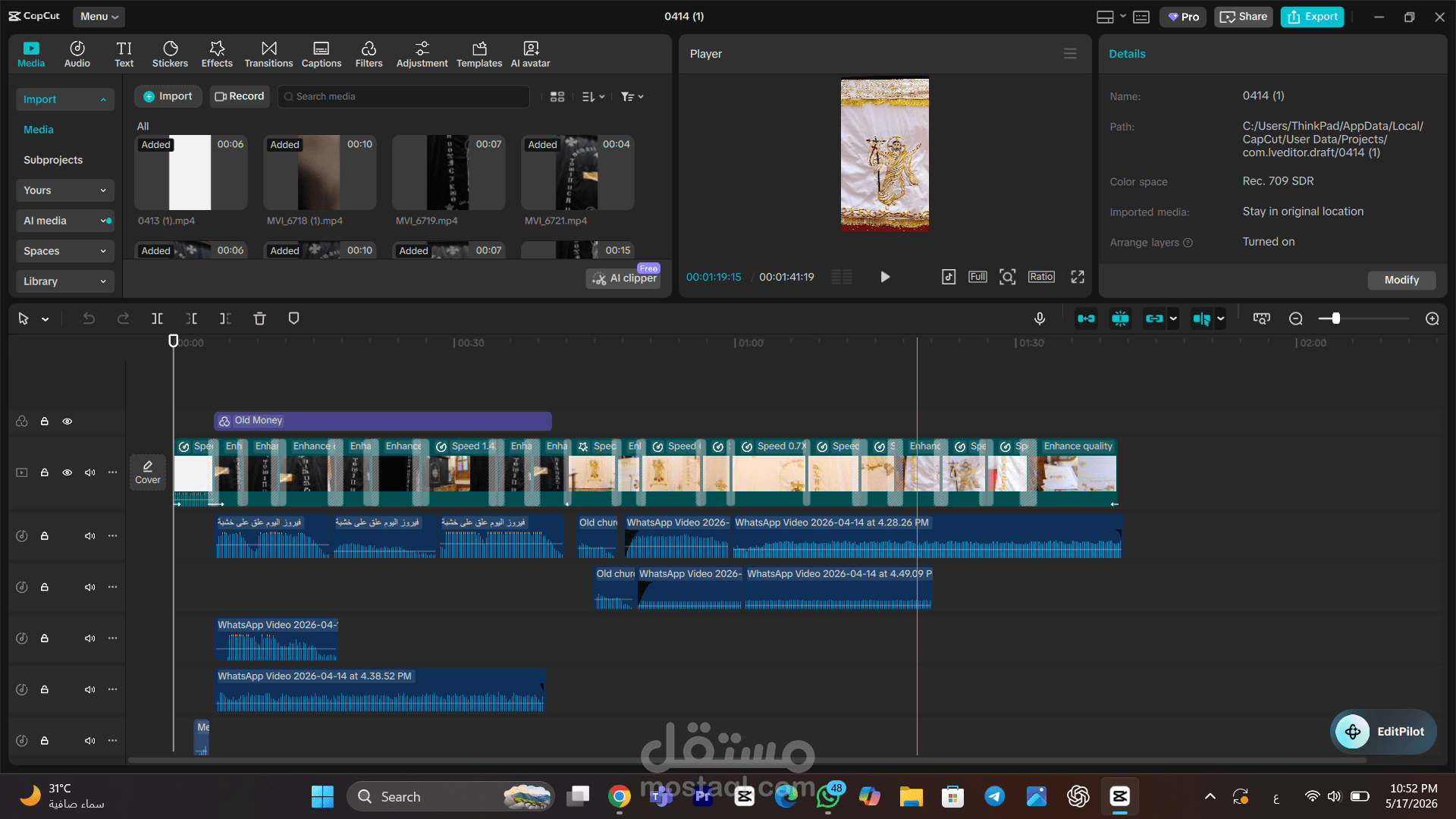
Task: Open Google Chrome from the taskbar
Action: pyautogui.click(x=620, y=796)
